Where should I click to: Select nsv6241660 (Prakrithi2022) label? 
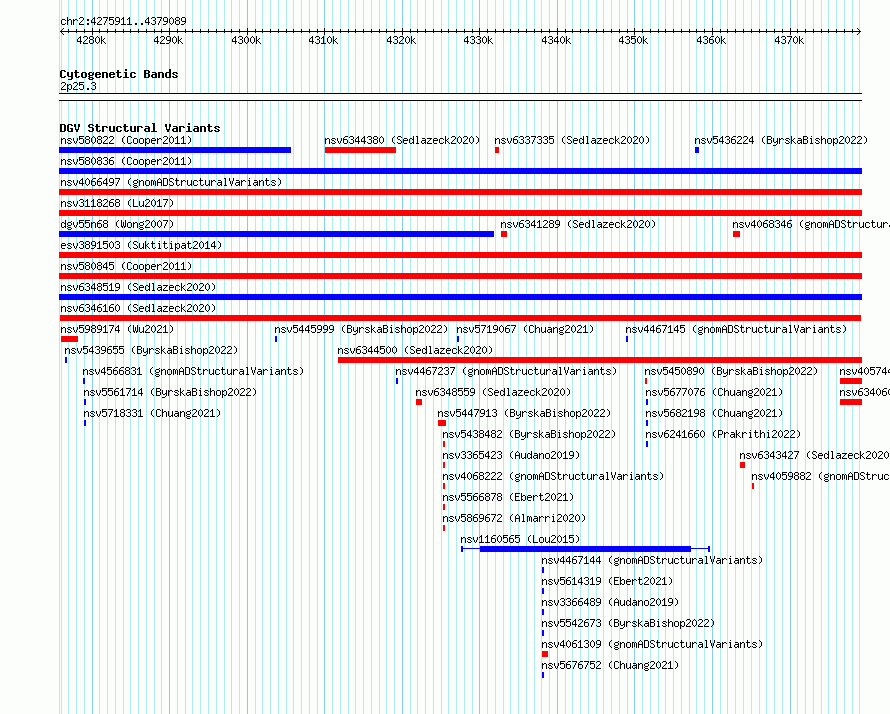coord(723,434)
